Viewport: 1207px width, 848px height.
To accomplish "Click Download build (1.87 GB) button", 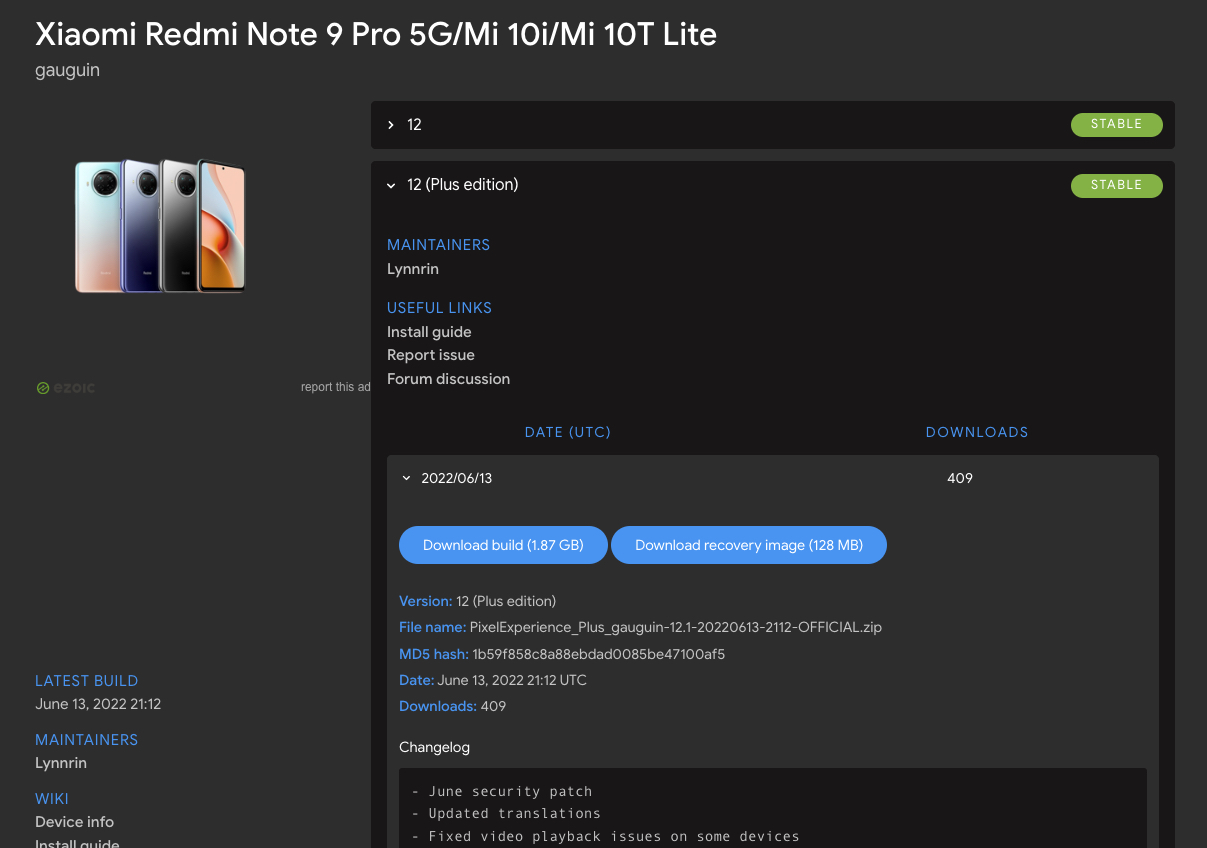I will 503,545.
